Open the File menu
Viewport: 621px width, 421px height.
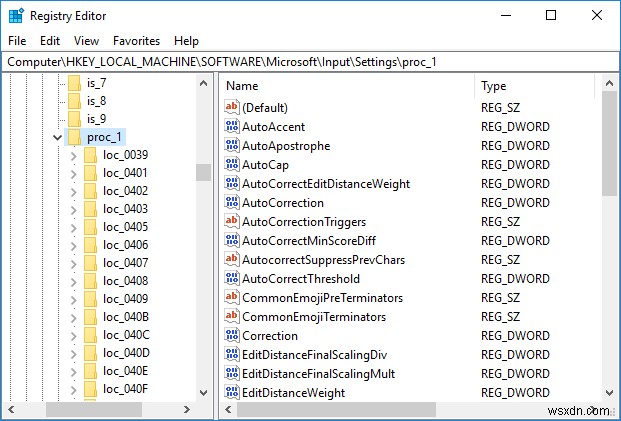tap(17, 41)
